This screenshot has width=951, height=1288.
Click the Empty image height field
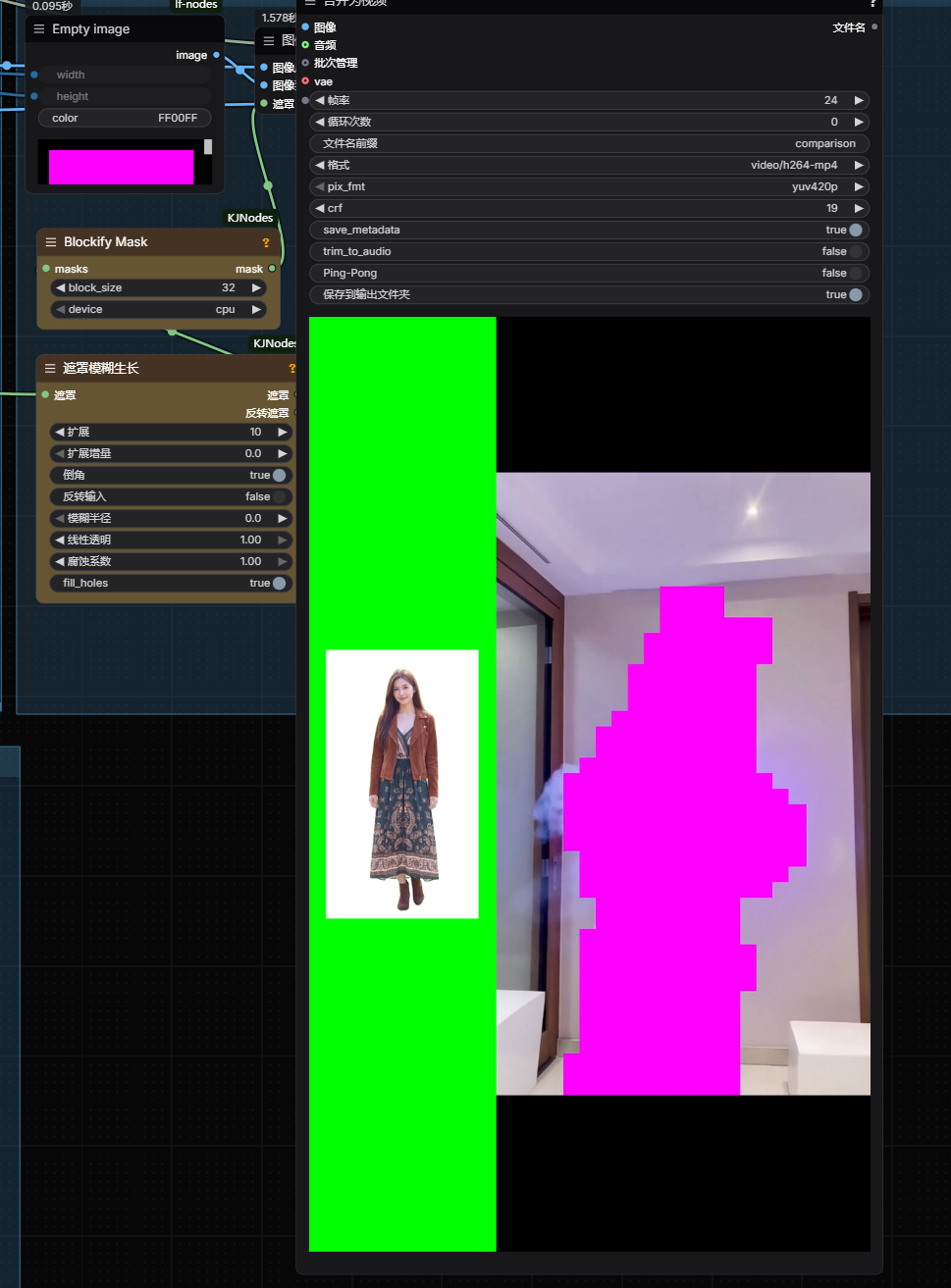pyautogui.click(x=125, y=96)
